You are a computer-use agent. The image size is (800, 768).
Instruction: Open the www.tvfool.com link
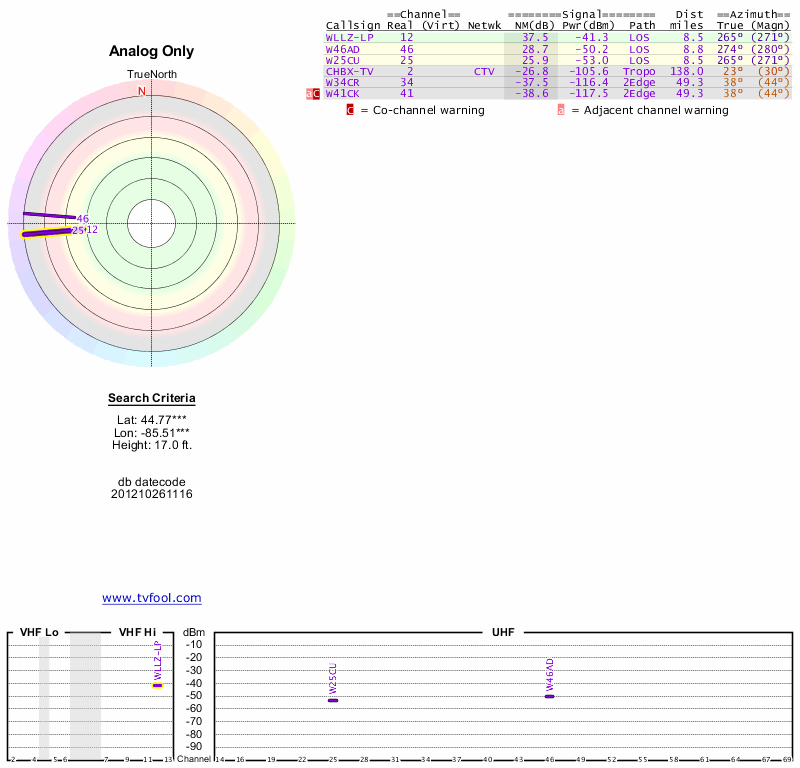pyautogui.click(x=152, y=598)
